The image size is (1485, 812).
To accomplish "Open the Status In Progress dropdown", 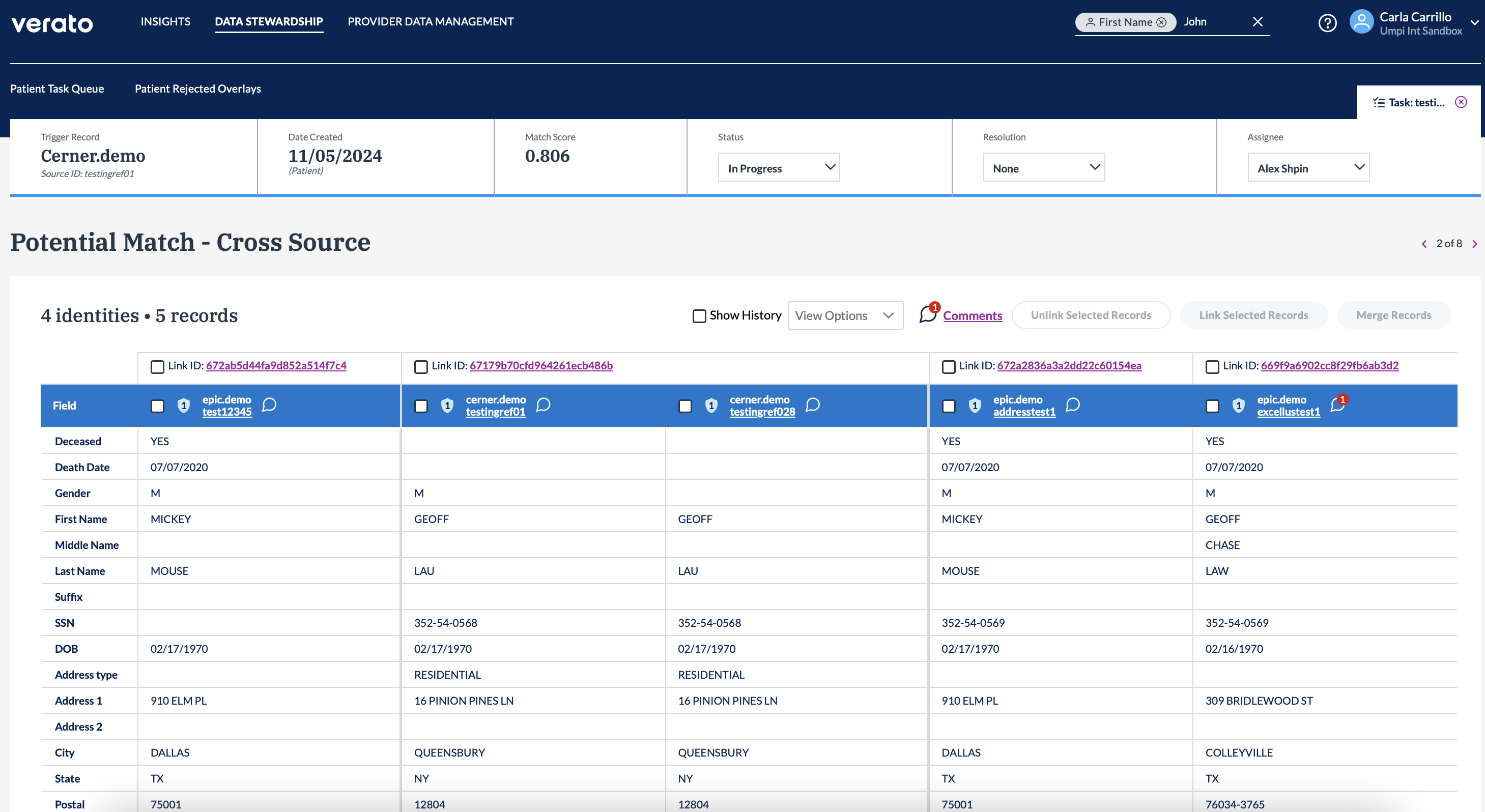I will point(778,168).
